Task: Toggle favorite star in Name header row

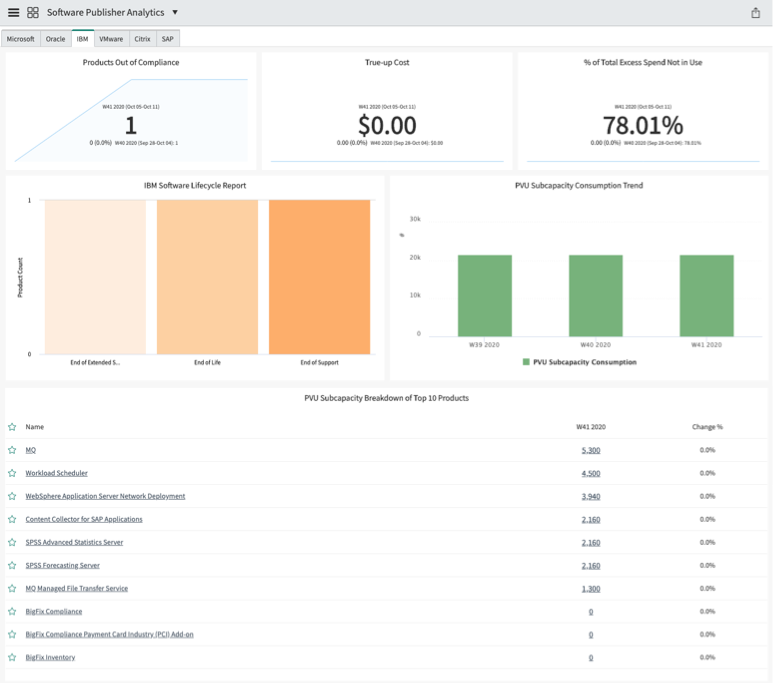Action: pyautogui.click(x=12, y=427)
